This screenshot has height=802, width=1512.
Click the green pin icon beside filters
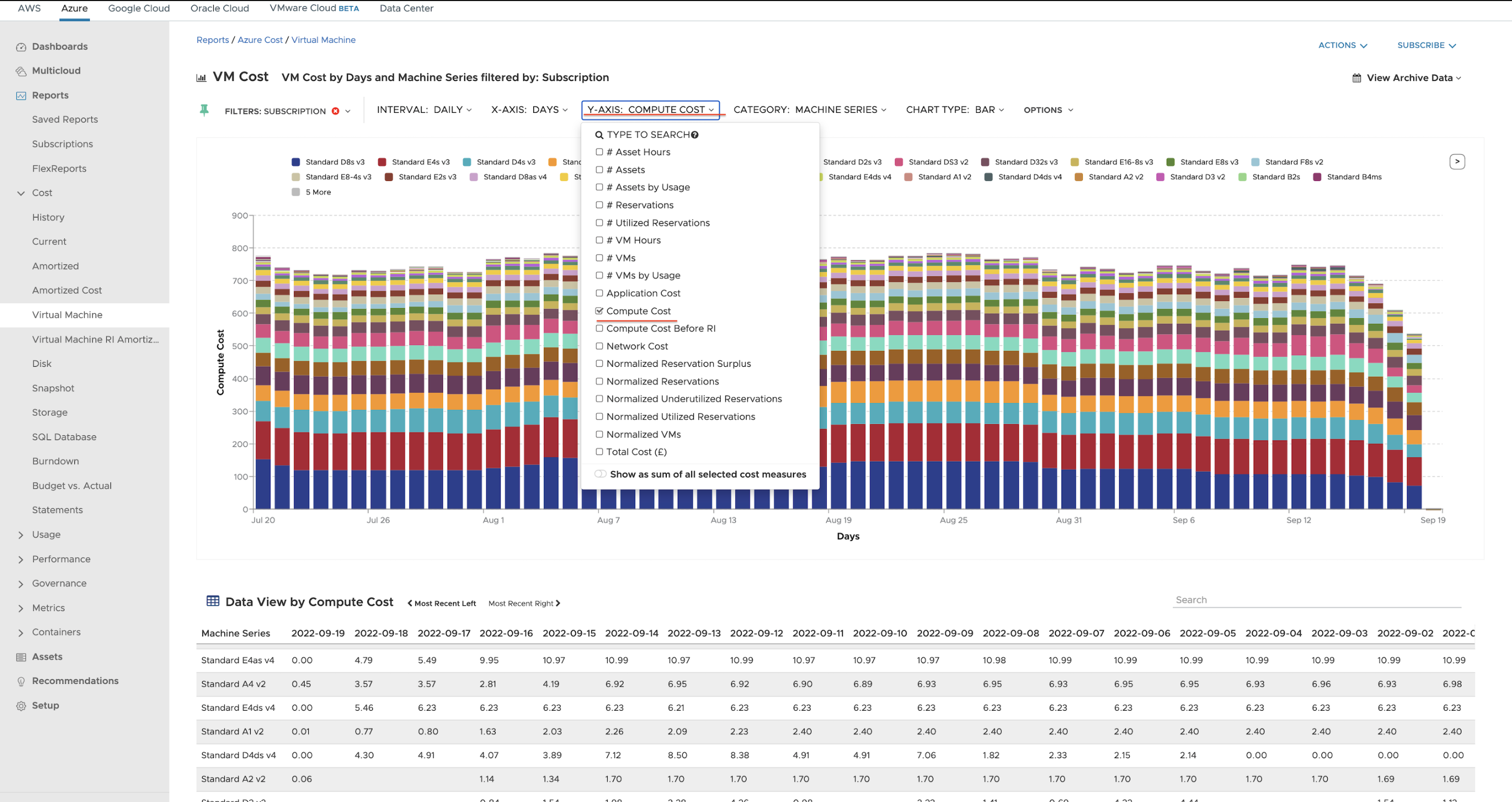(204, 110)
